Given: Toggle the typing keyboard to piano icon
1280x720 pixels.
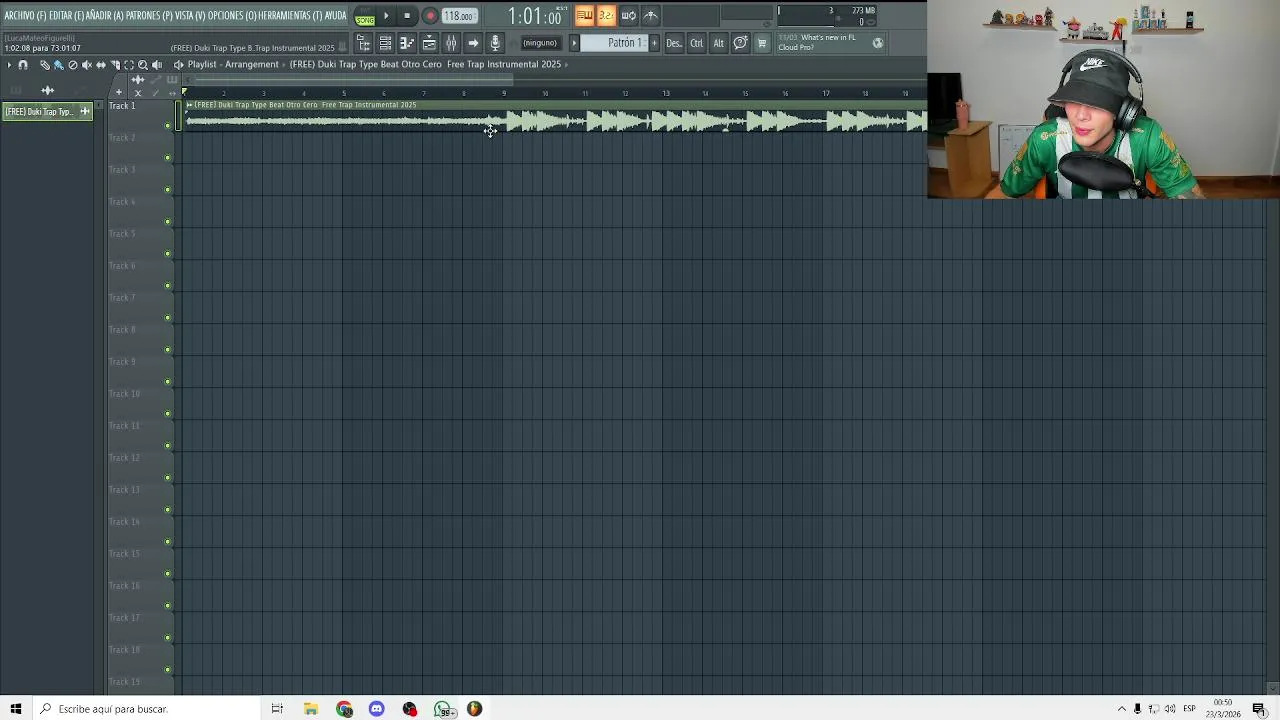Looking at the screenshot, I should (x=585, y=16).
